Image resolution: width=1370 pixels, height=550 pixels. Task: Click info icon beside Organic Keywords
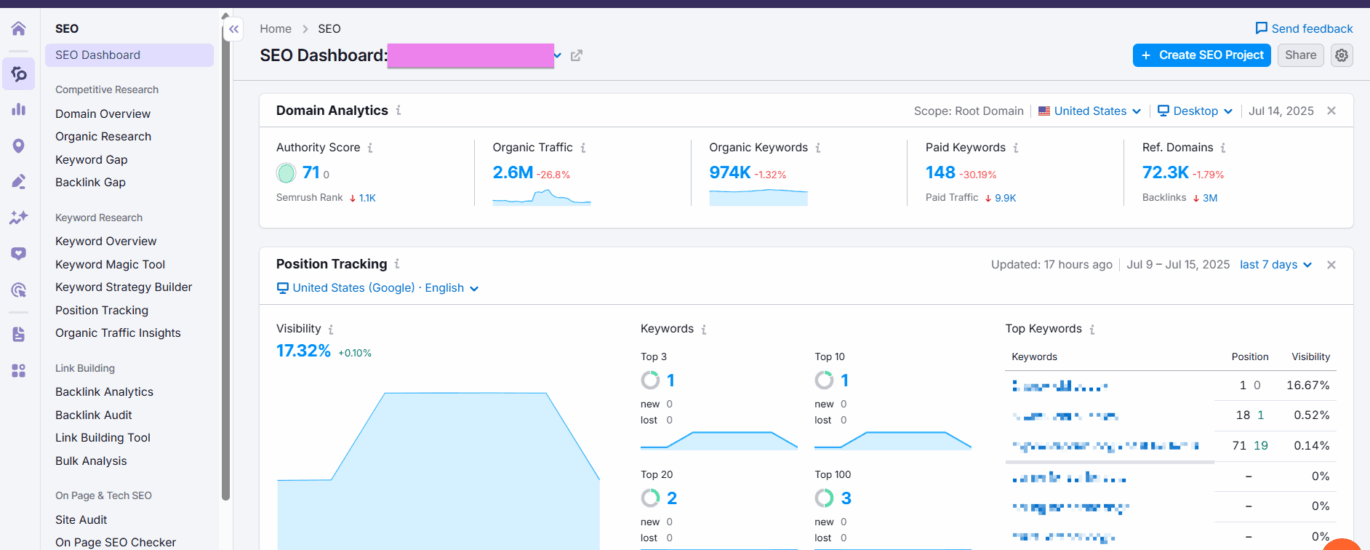[818, 148]
